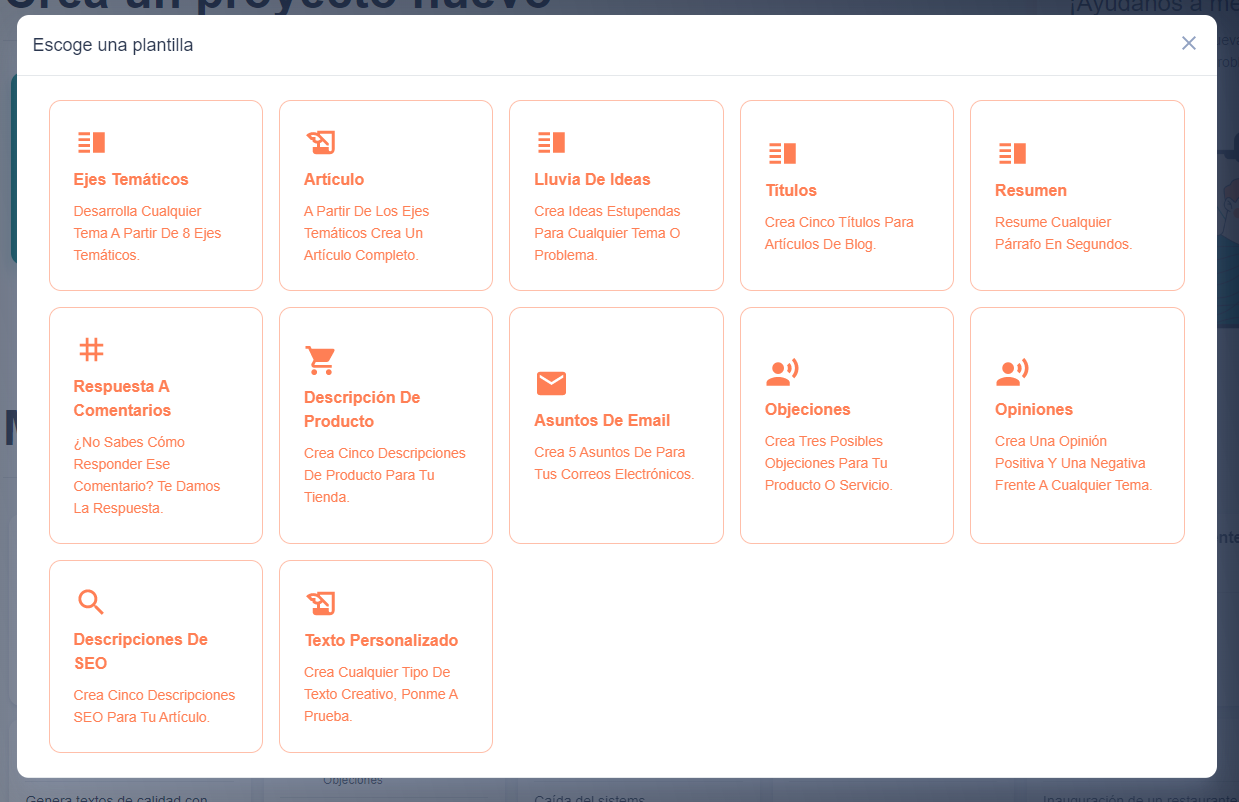Open Respuesta A Comentarios template title
The height and width of the screenshot is (802, 1239).
pyautogui.click(x=122, y=398)
